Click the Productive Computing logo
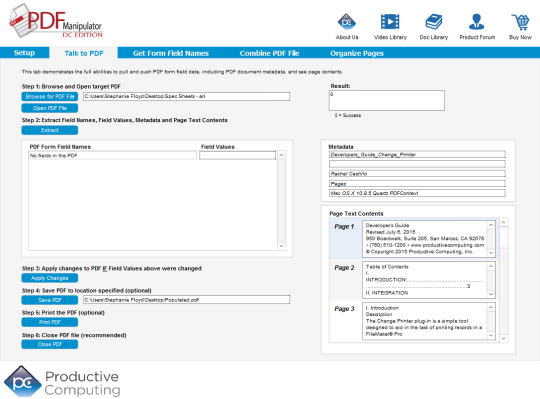Image resolution: width=540 pixels, height=399 pixels. click(x=62, y=381)
